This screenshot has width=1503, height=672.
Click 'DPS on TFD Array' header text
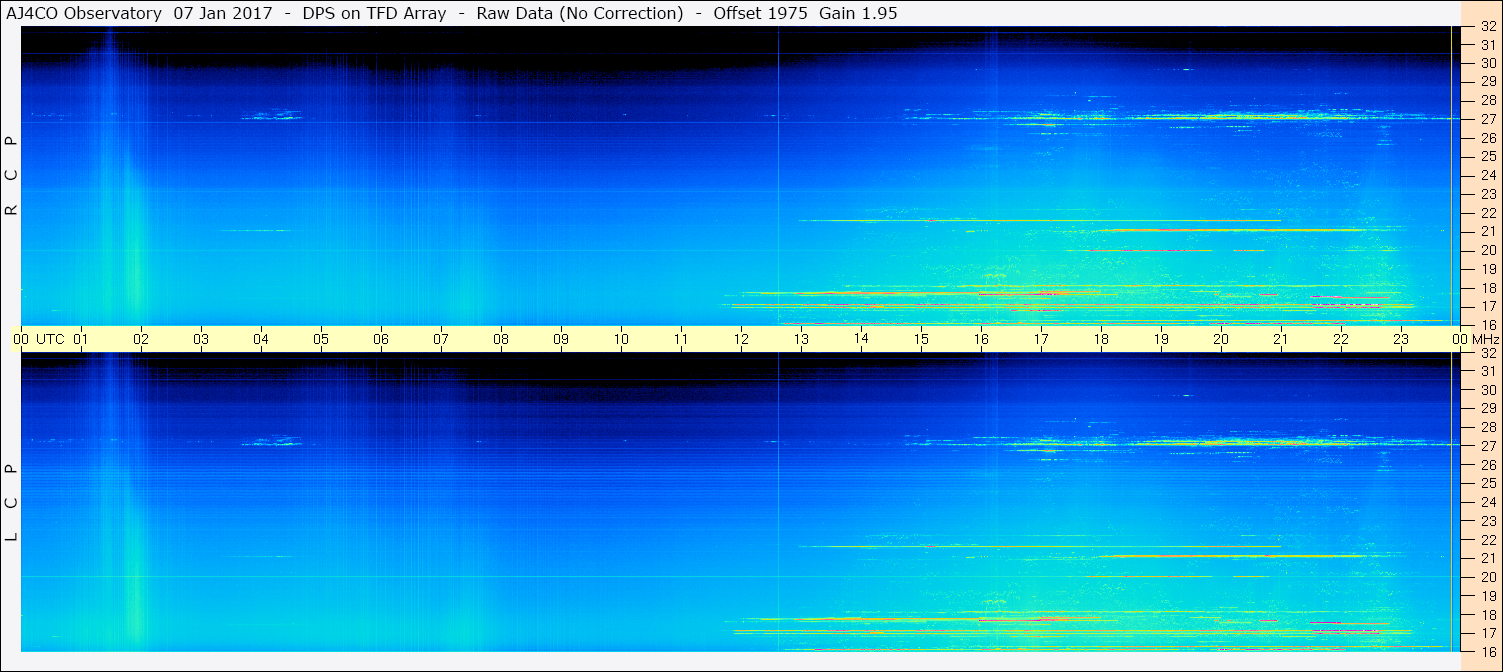374,14
